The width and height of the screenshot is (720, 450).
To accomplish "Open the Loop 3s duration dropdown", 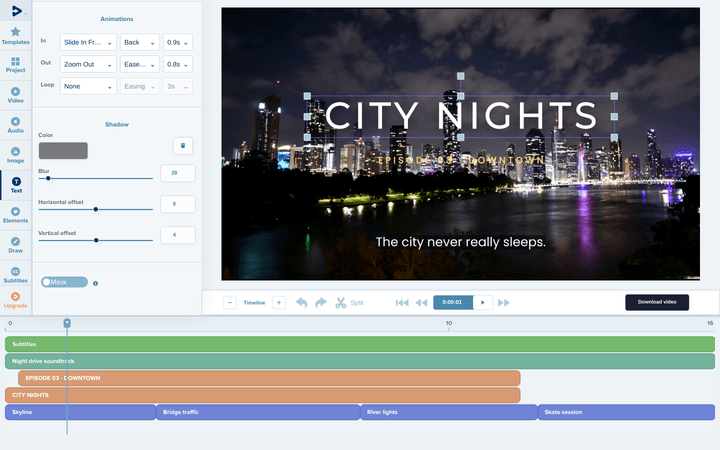I will coord(178,86).
